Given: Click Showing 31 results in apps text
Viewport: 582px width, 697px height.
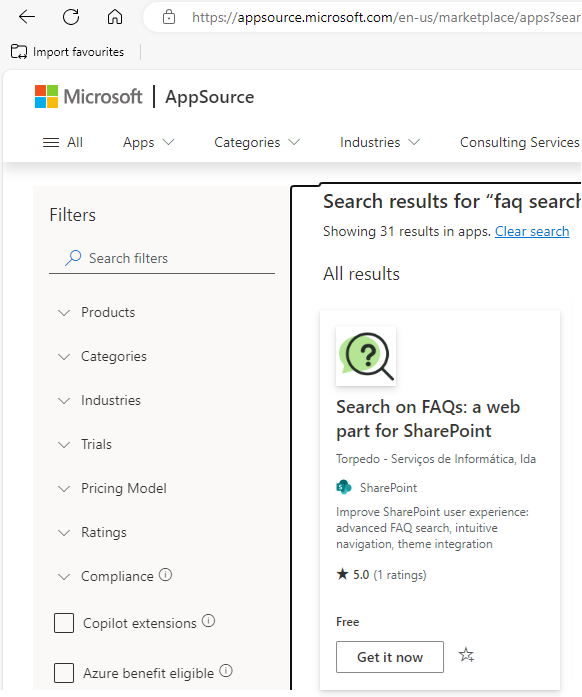Looking at the screenshot, I should point(407,232).
